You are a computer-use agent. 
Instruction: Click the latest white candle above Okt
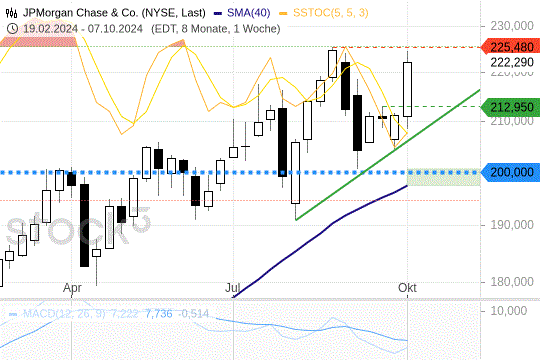tap(407, 89)
